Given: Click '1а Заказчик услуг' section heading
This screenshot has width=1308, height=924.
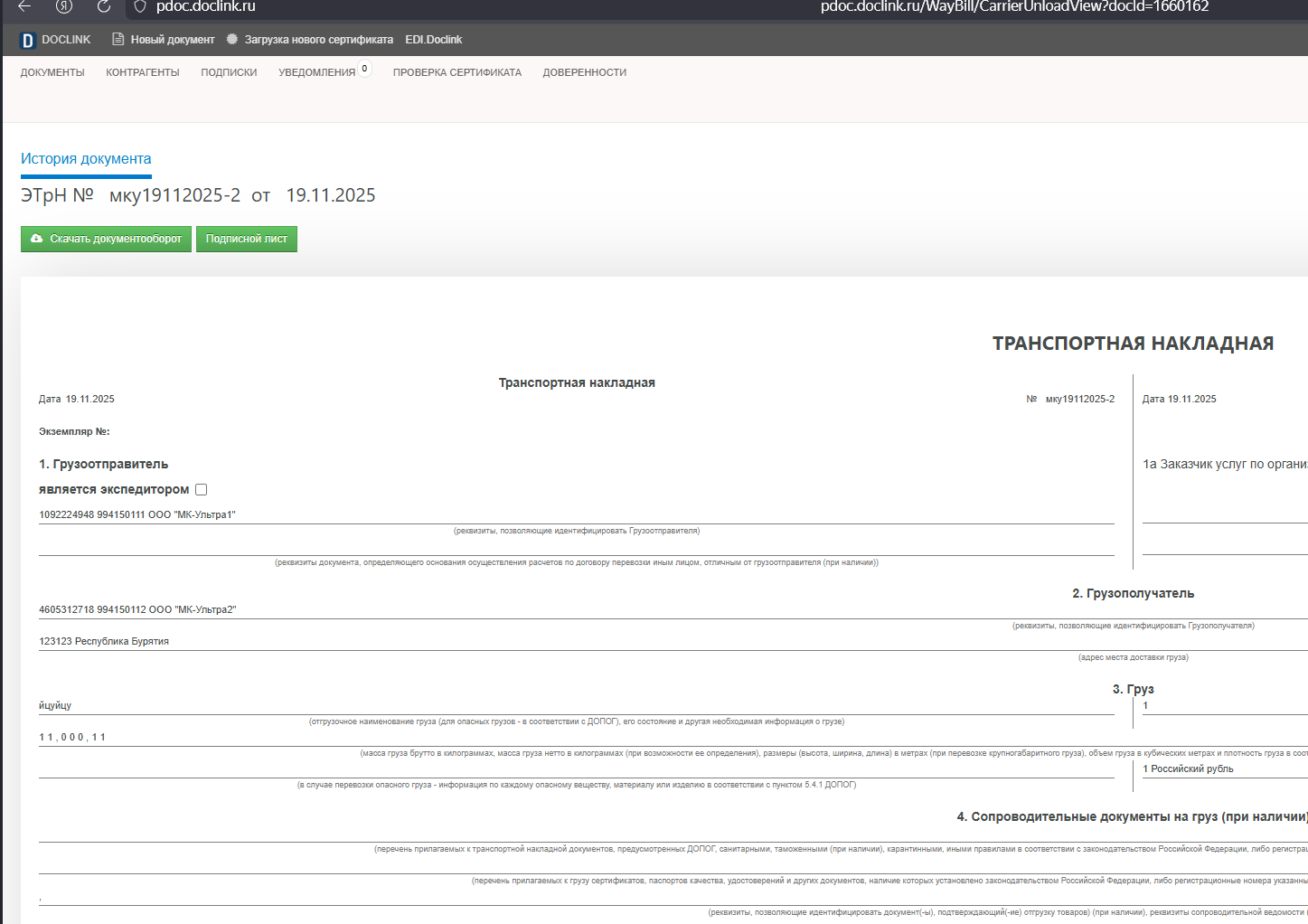Looking at the screenshot, I should [x=1225, y=464].
